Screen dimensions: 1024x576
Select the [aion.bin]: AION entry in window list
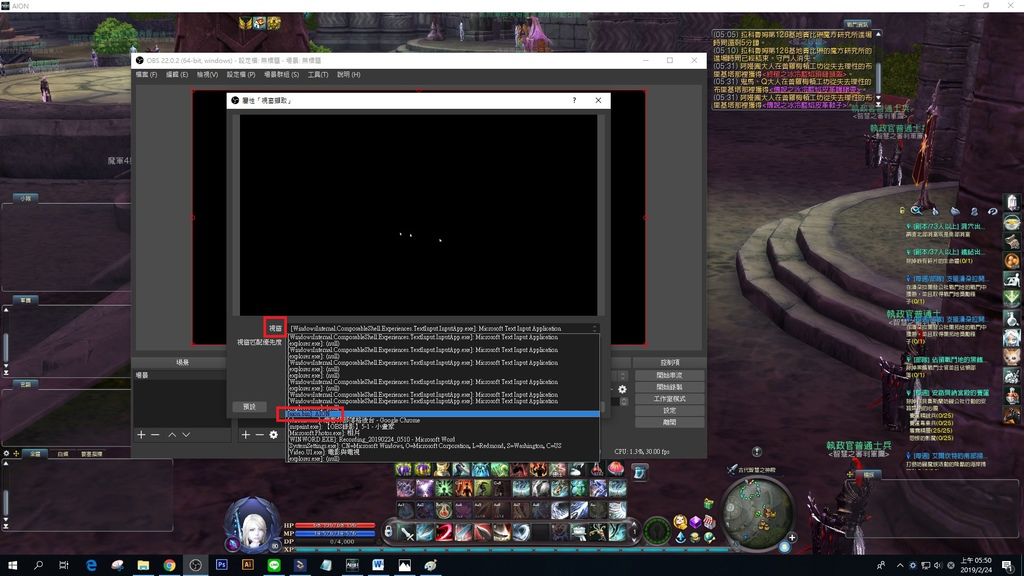click(443, 414)
